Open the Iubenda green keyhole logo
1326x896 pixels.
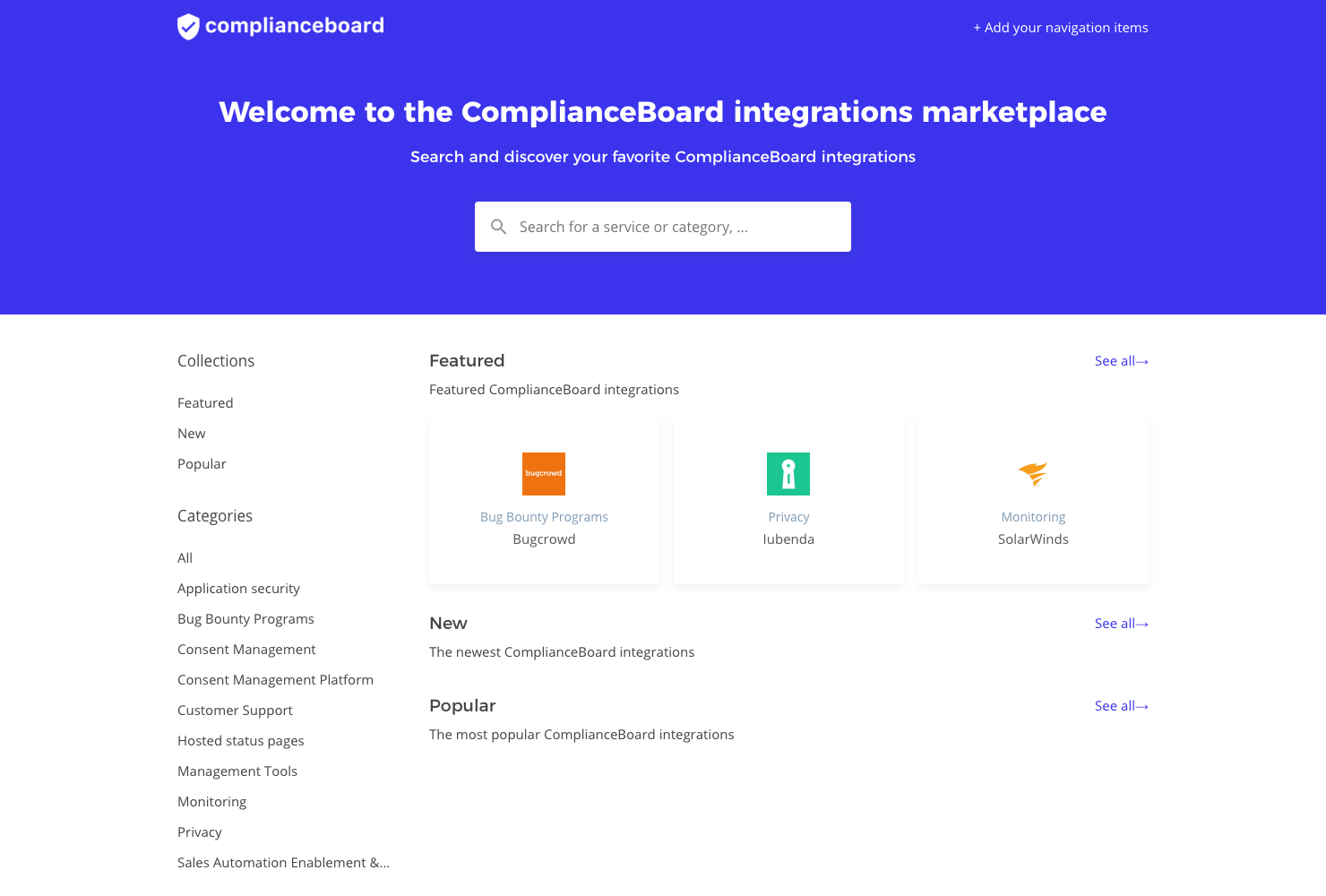(788, 474)
